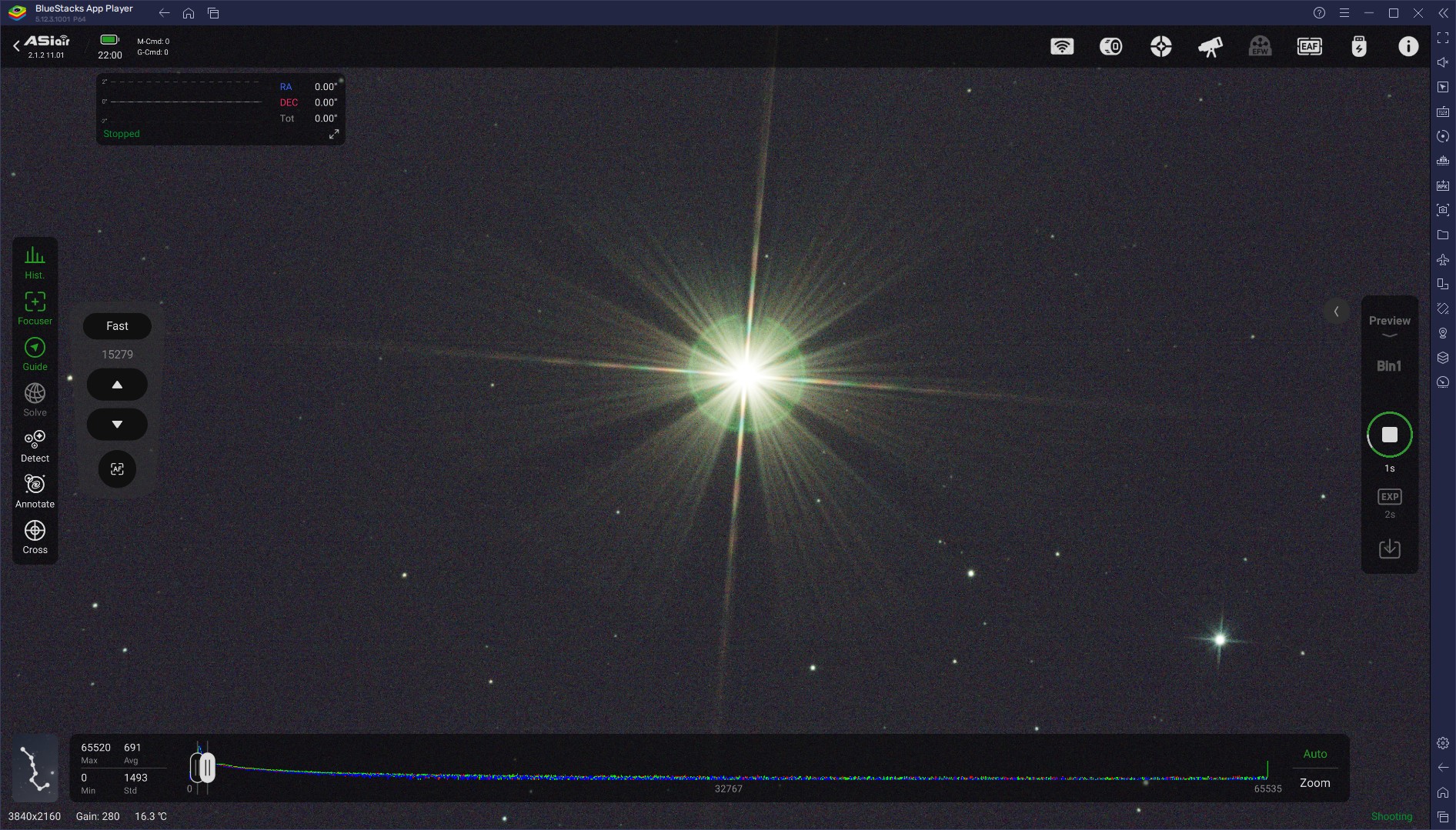This screenshot has width=1456, height=830.
Task: Click the Stopped guiding status text
Action: [122, 134]
